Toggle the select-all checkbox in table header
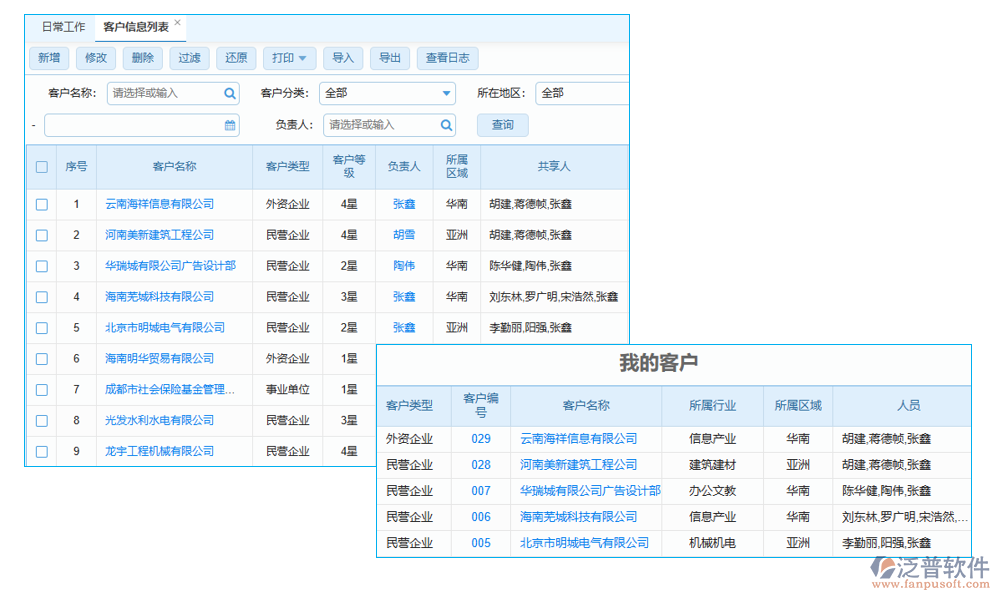The width and height of the screenshot is (1000, 600). [x=42, y=167]
